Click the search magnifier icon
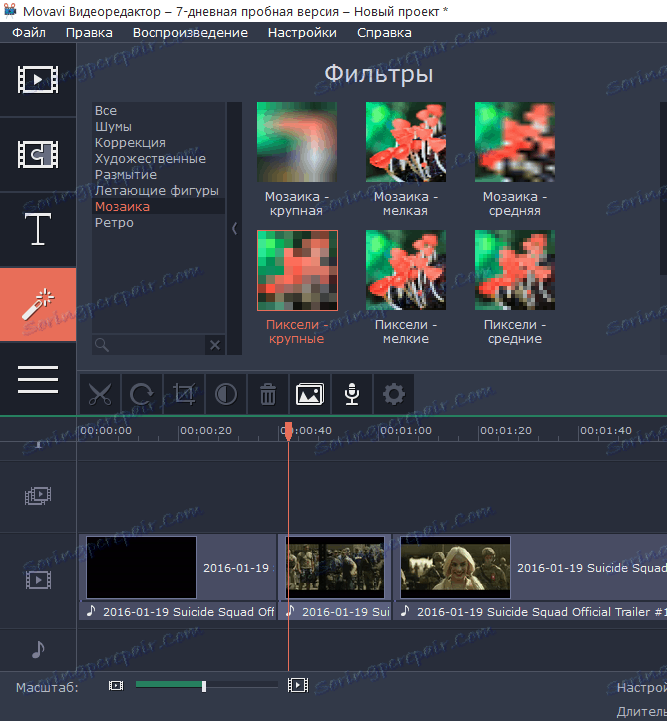The height and width of the screenshot is (721, 667). click(102, 345)
